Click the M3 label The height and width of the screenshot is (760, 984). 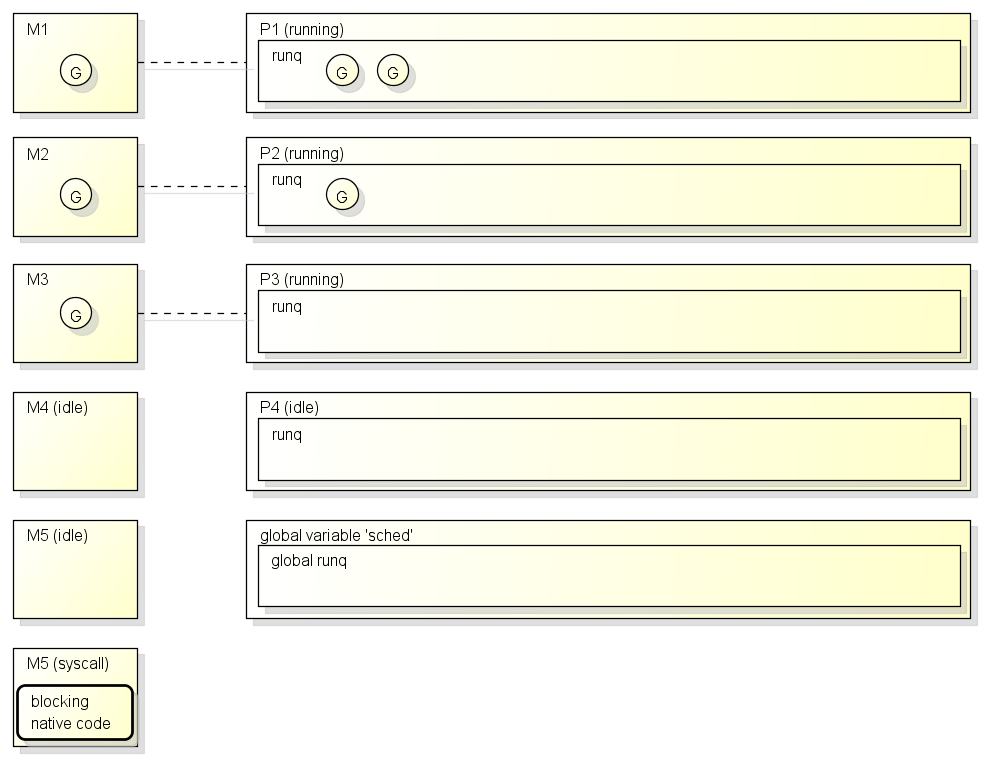pyautogui.click(x=38, y=279)
